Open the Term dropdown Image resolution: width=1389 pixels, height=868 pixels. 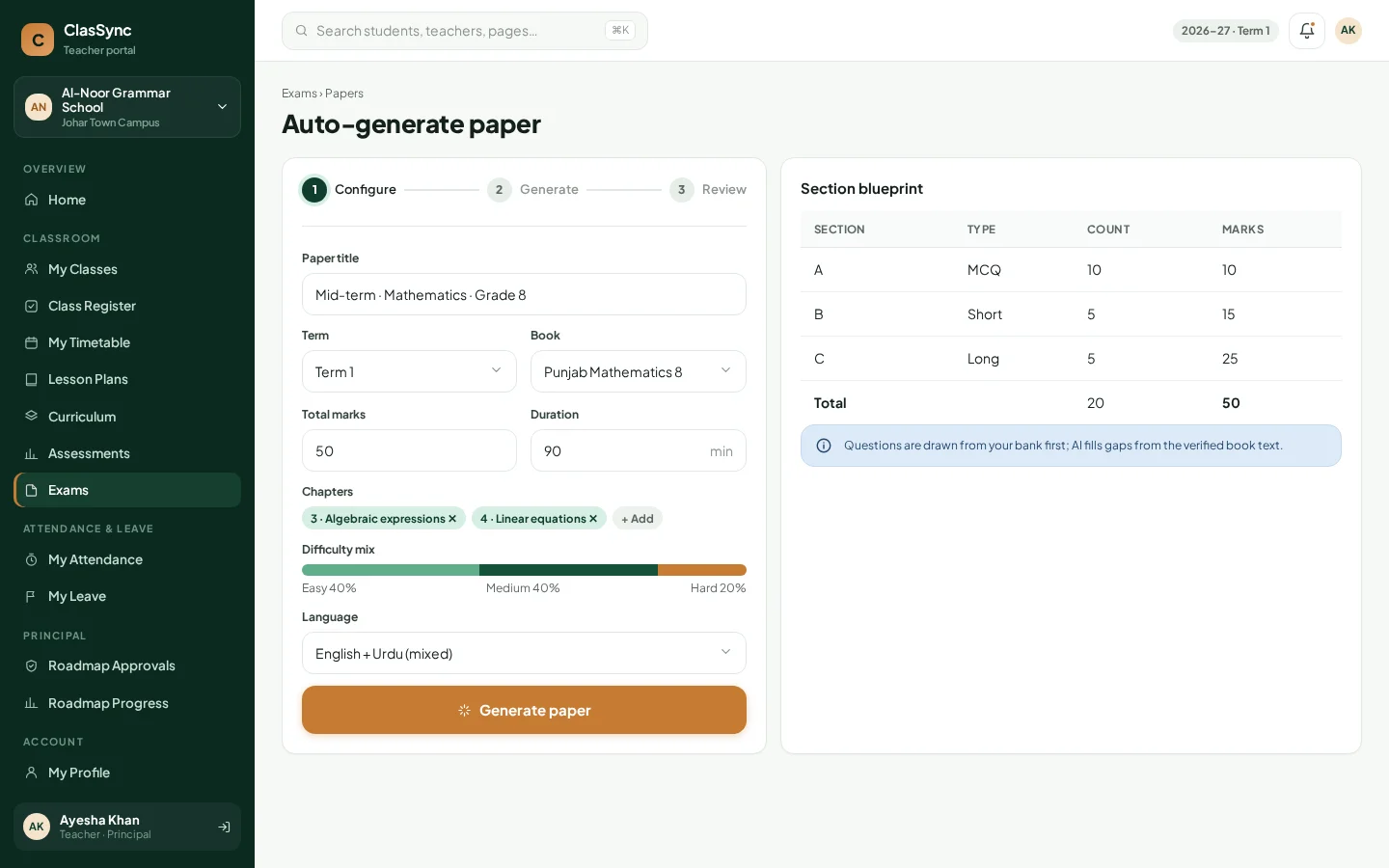[409, 371]
